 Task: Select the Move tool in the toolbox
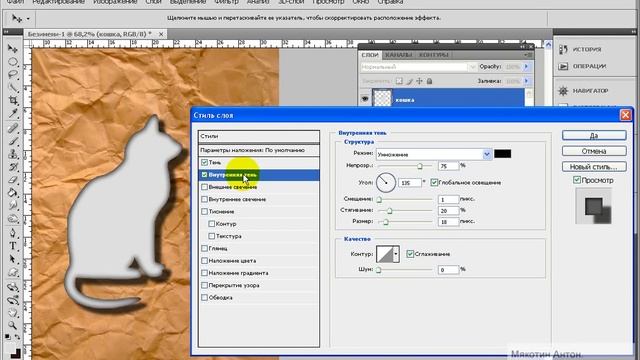[13, 49]
